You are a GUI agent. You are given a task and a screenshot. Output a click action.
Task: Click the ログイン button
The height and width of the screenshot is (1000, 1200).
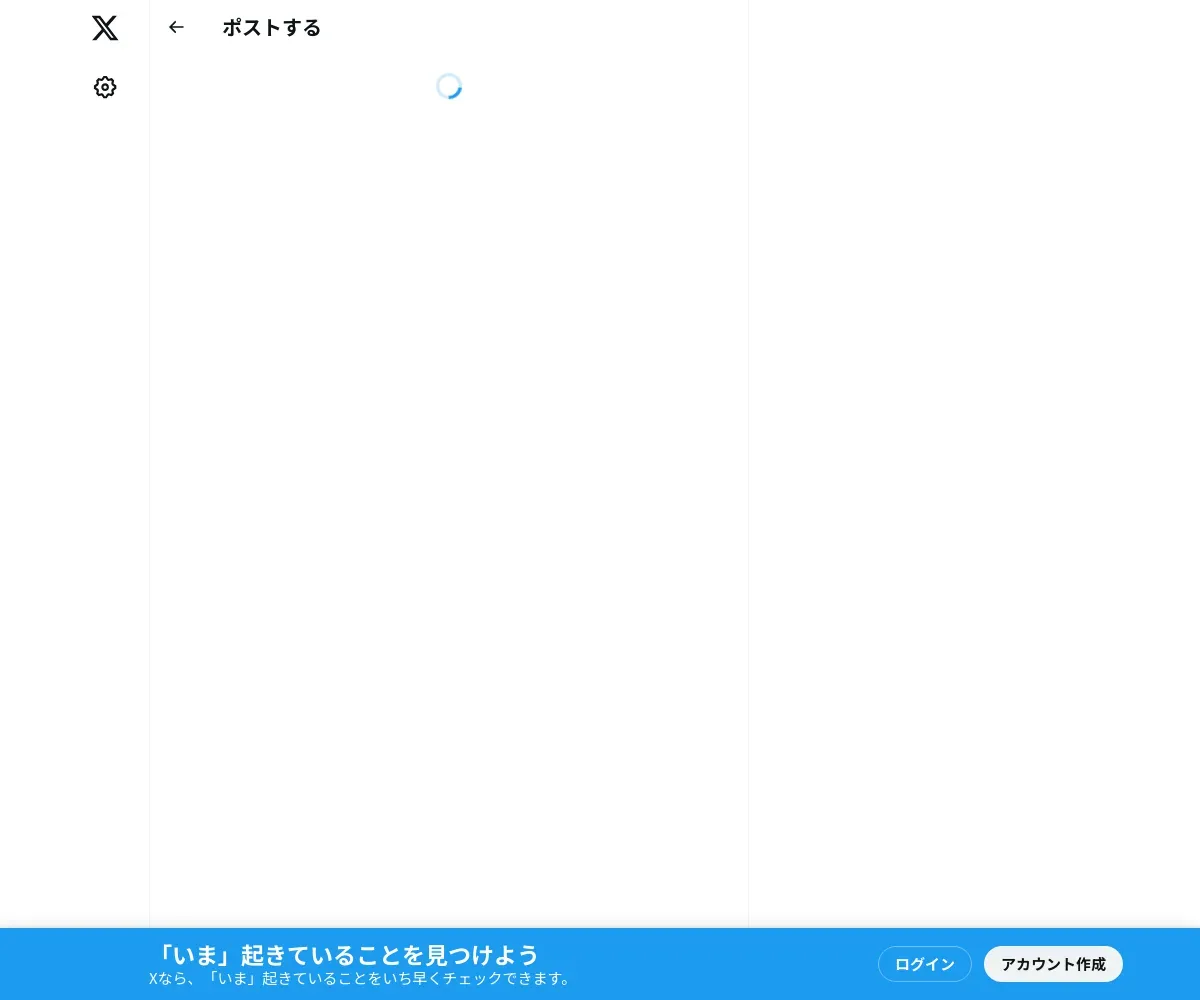[x=925, y=964]
